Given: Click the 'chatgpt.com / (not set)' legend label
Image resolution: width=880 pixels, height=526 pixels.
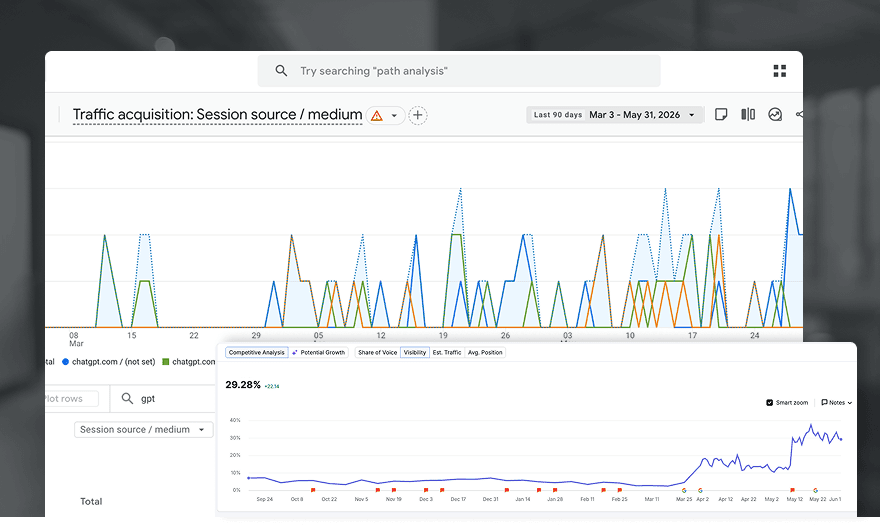Looking at the screenshot, I should click(x=113, y=362).
